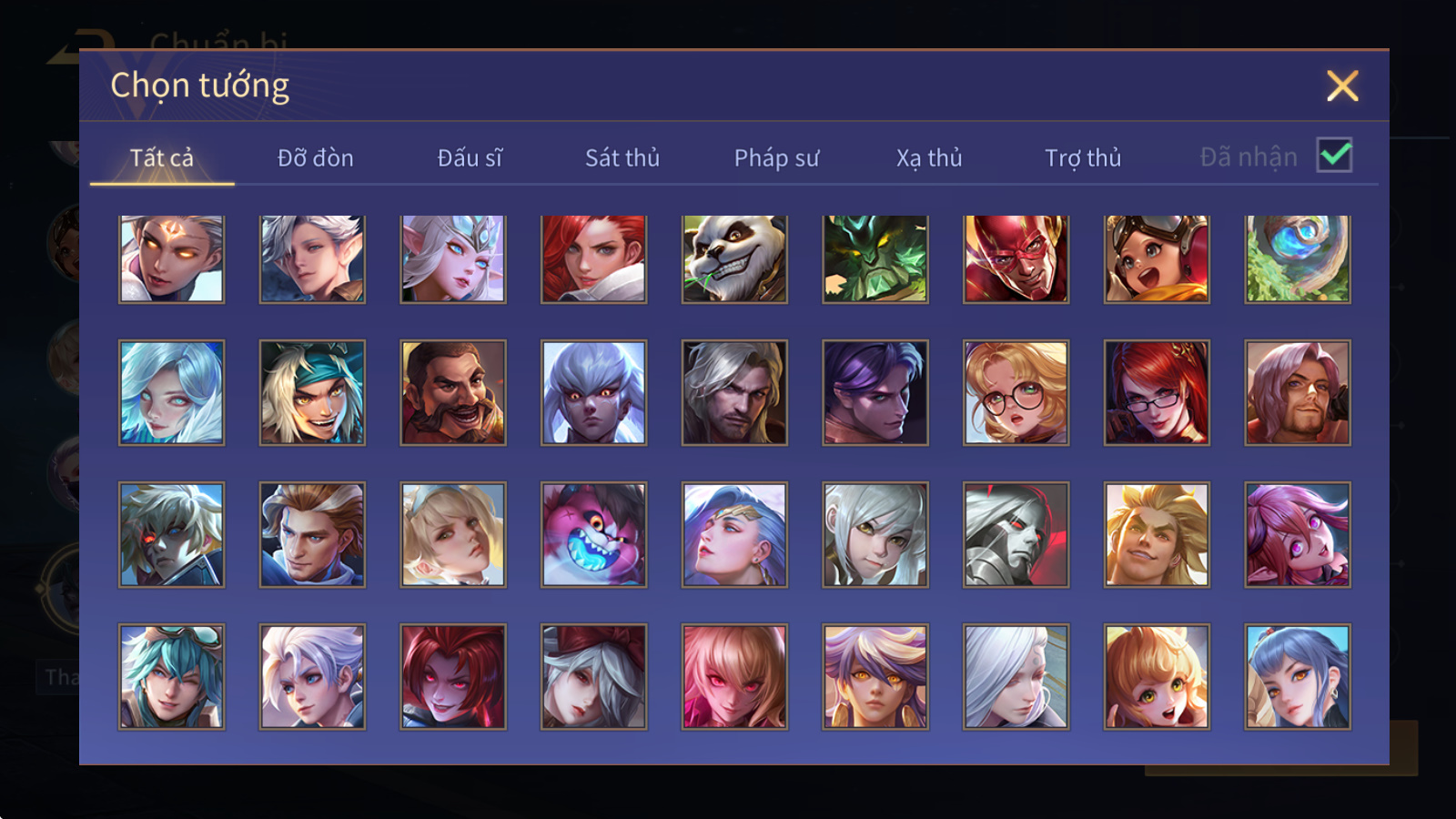Switch to the Trợ thủ tab
This screenshot has width=1456, height=819.
[1083, 158]
